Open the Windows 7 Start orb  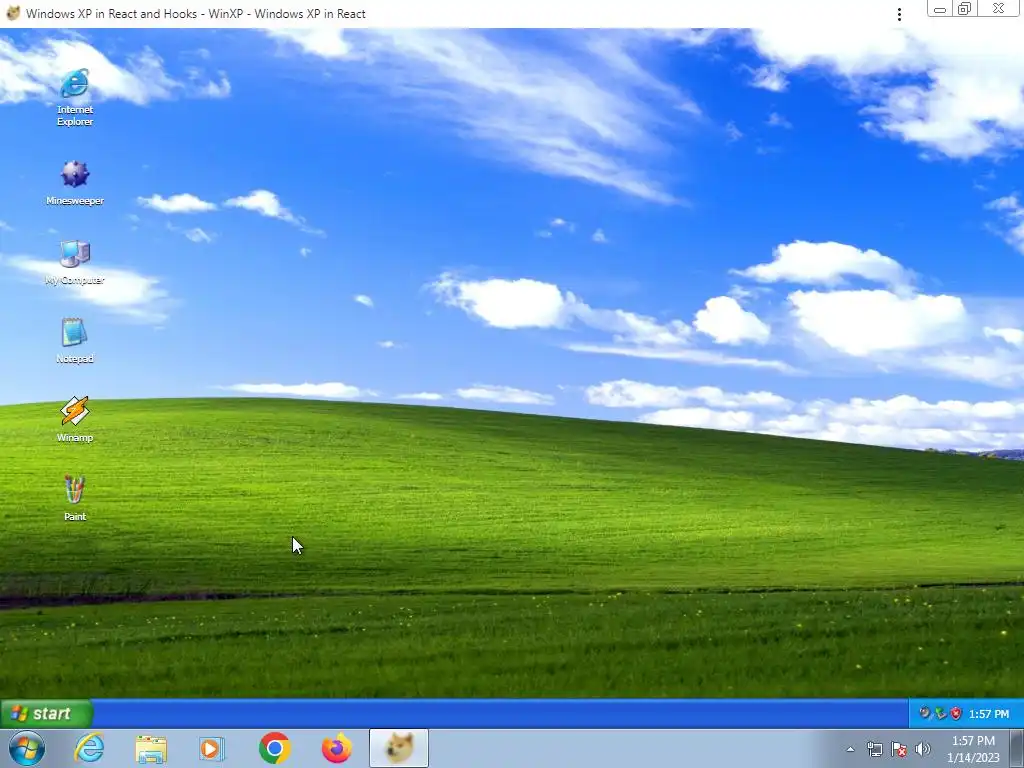click(x=27, y=748)
